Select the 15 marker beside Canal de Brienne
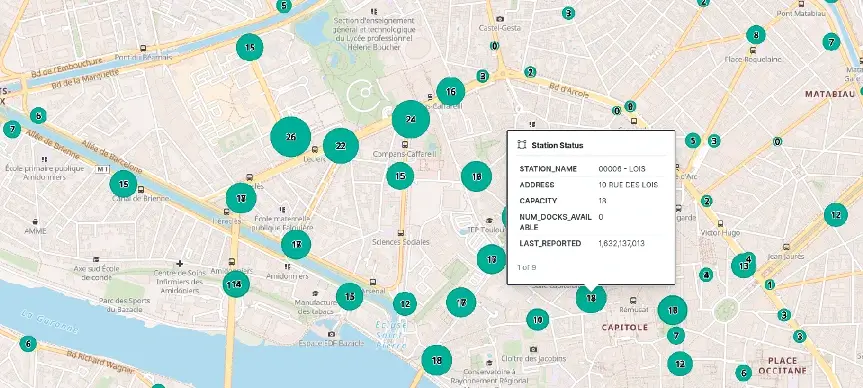Screen dimensions: 864x388 tap(123, 184)
